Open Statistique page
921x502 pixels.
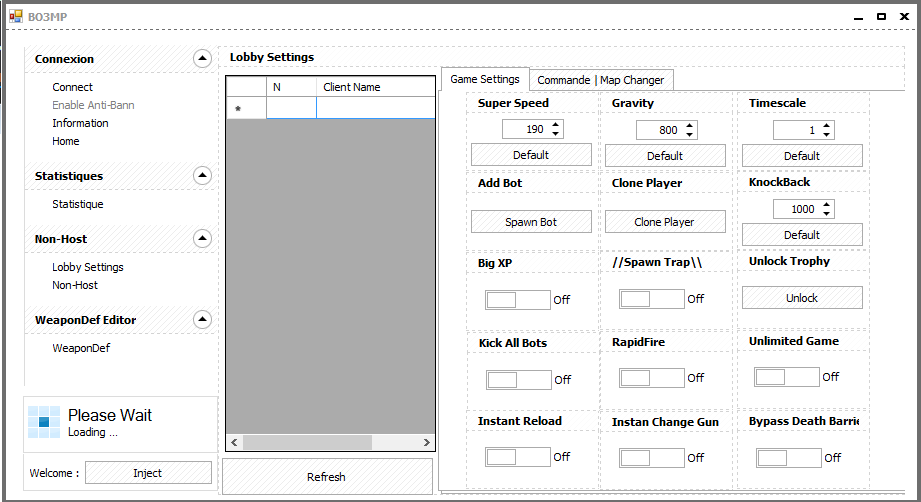[78, 204]
